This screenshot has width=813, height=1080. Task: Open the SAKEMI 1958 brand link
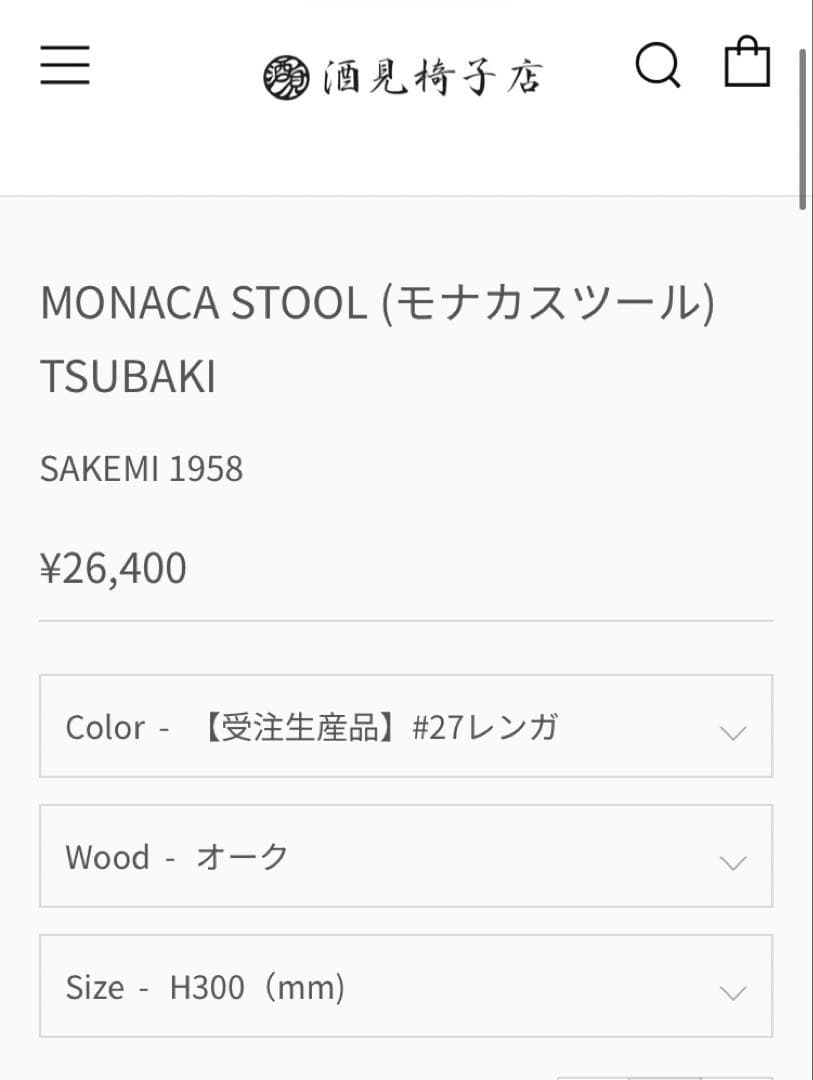click(x=141, y=468)
